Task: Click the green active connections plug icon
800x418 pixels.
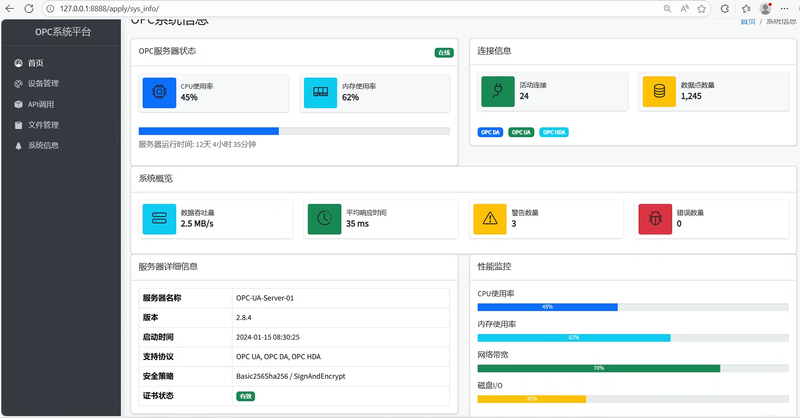Action: pyautogui.click(x=497, y=92)
